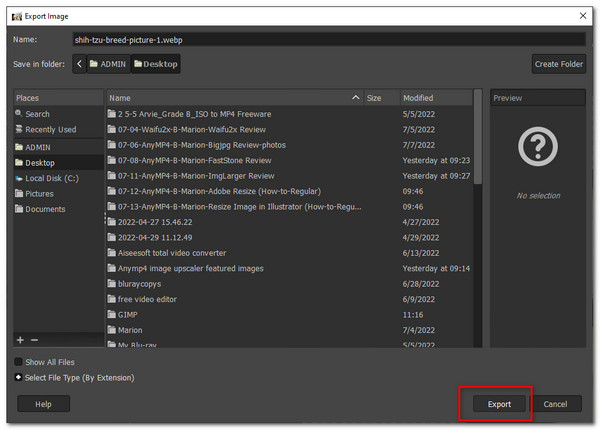Click the Search magnifier icon in Places
The width and height of the screenshot is (600, 430).
(x=18, y=114)
